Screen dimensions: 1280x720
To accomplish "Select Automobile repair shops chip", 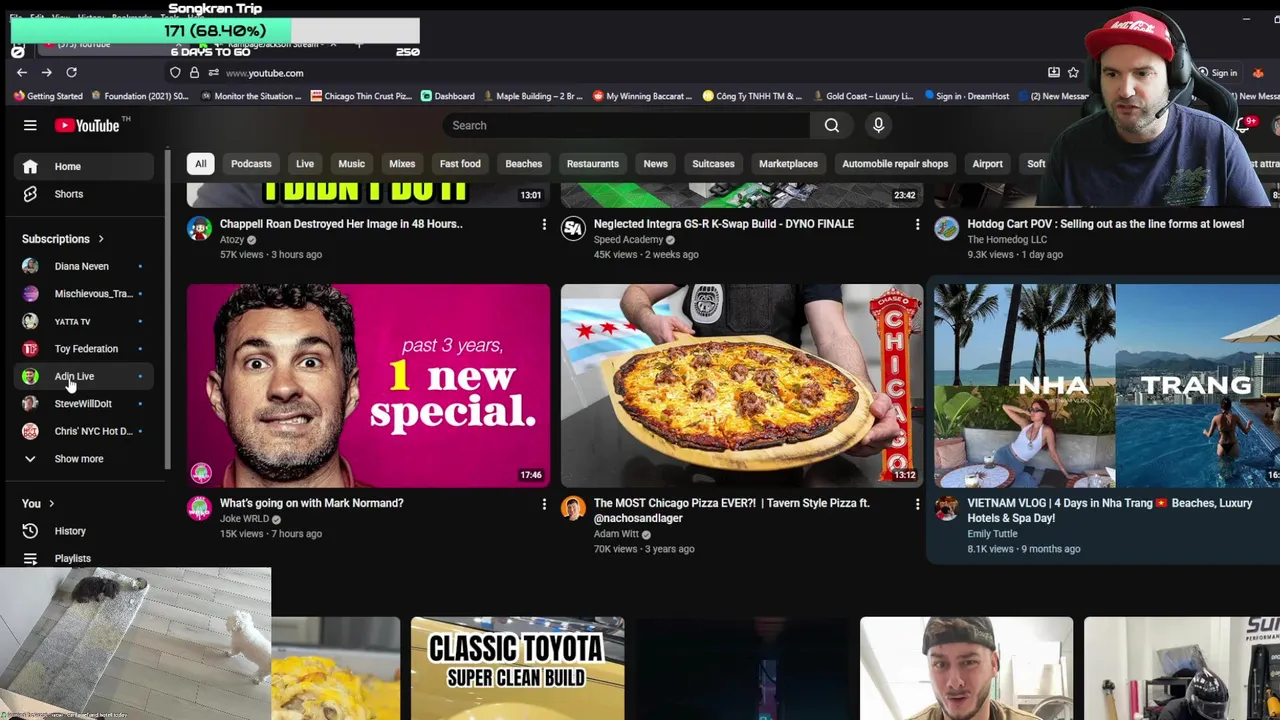I will click(x=895, y=164).
